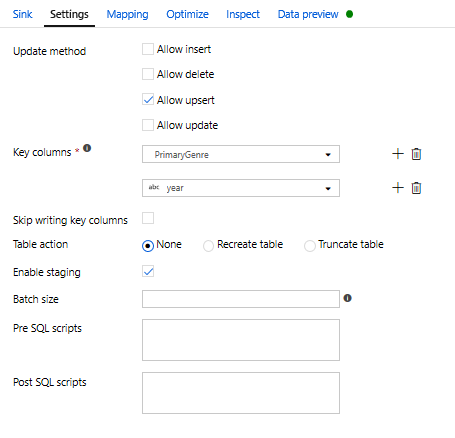Click the Enable staging label
Viewport: 455px width, 438px height.
click(x=47, y=272)
